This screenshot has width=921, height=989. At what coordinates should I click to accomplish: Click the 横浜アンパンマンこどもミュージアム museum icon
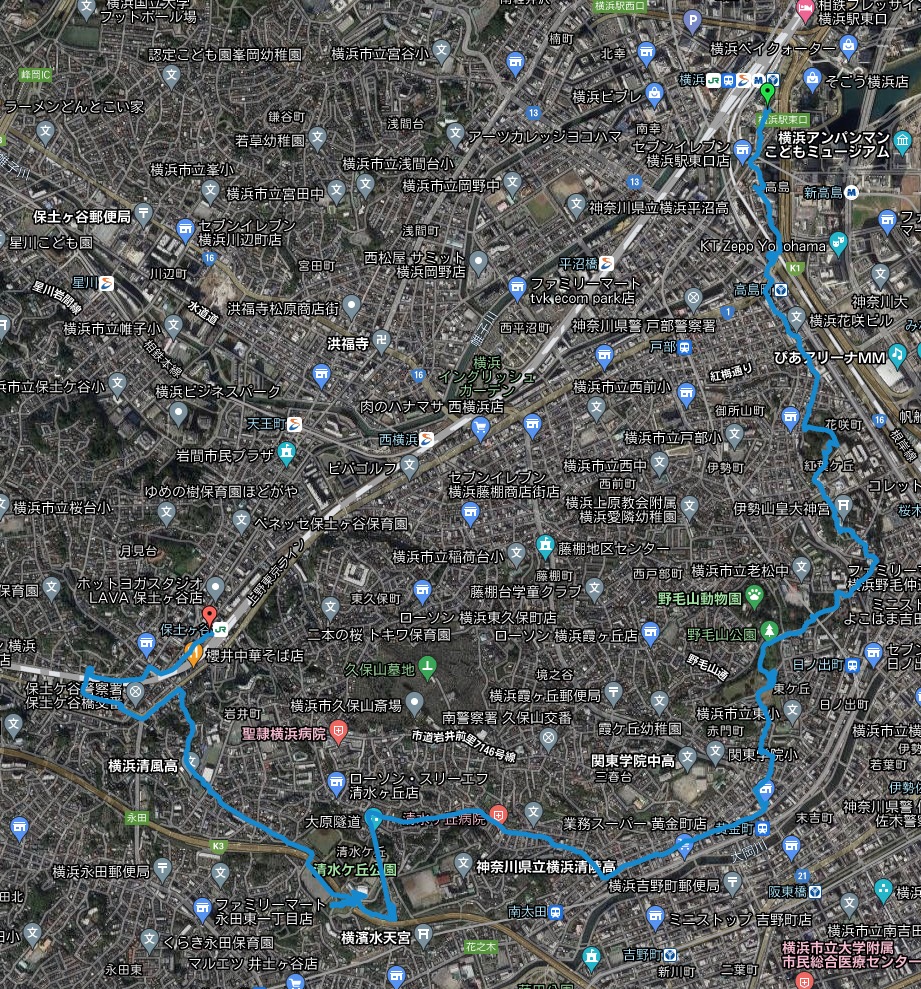pos(902,142)
